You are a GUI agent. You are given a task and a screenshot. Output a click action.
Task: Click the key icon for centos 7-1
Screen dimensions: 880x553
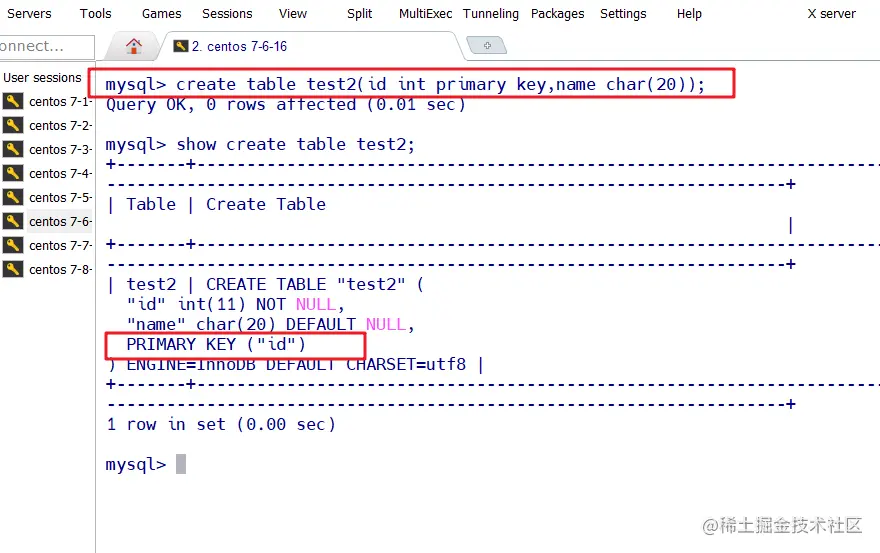13,102
